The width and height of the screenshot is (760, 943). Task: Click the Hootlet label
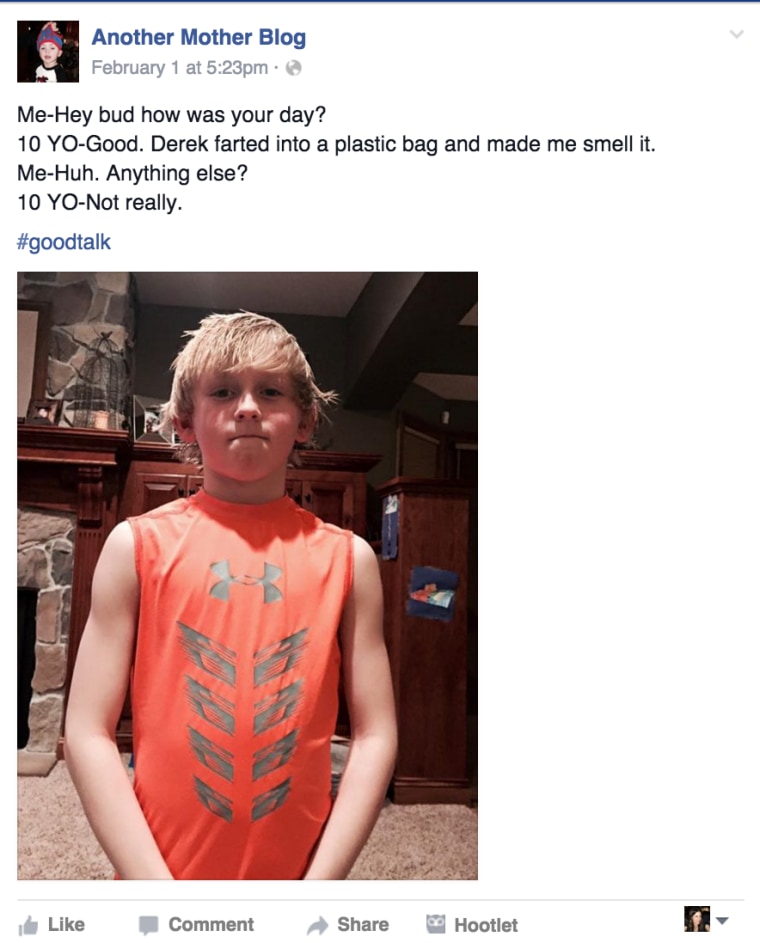click(x=486, y=925)
